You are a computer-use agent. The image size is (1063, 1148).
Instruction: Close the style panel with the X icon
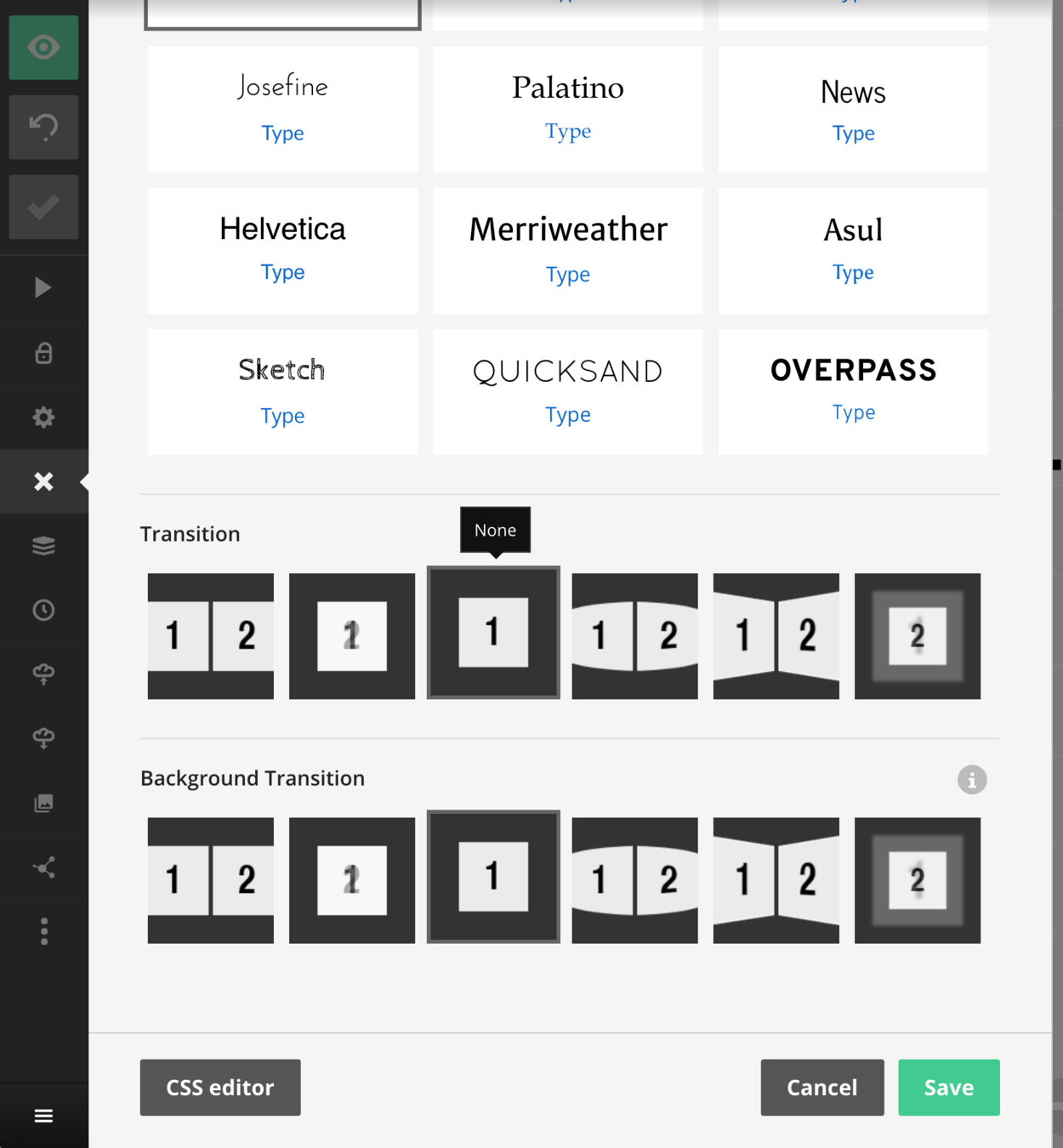point(43,481)
